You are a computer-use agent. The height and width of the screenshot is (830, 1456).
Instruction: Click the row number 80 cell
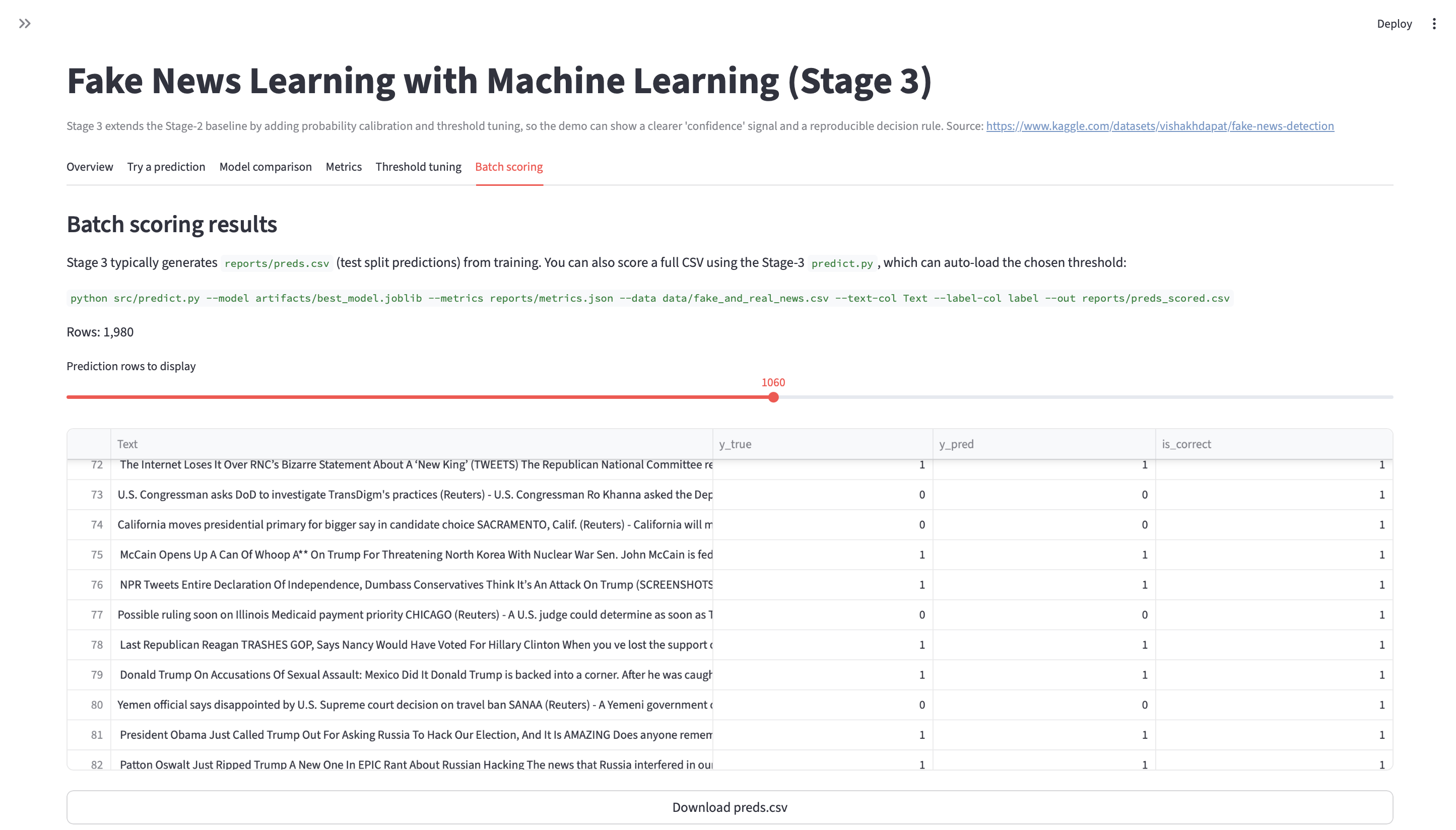pos(96,705)
